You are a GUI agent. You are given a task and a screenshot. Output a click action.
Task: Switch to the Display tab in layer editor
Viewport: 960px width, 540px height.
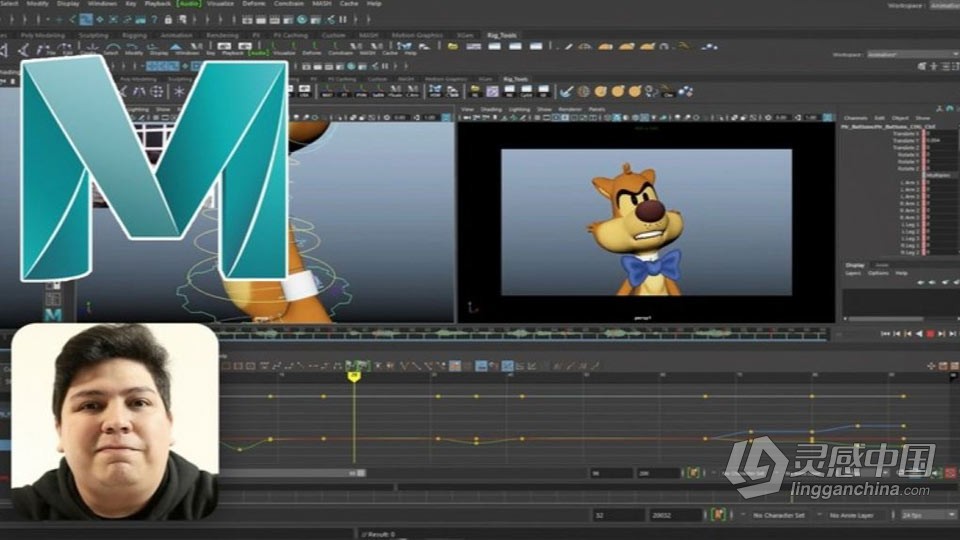[855, 265]
